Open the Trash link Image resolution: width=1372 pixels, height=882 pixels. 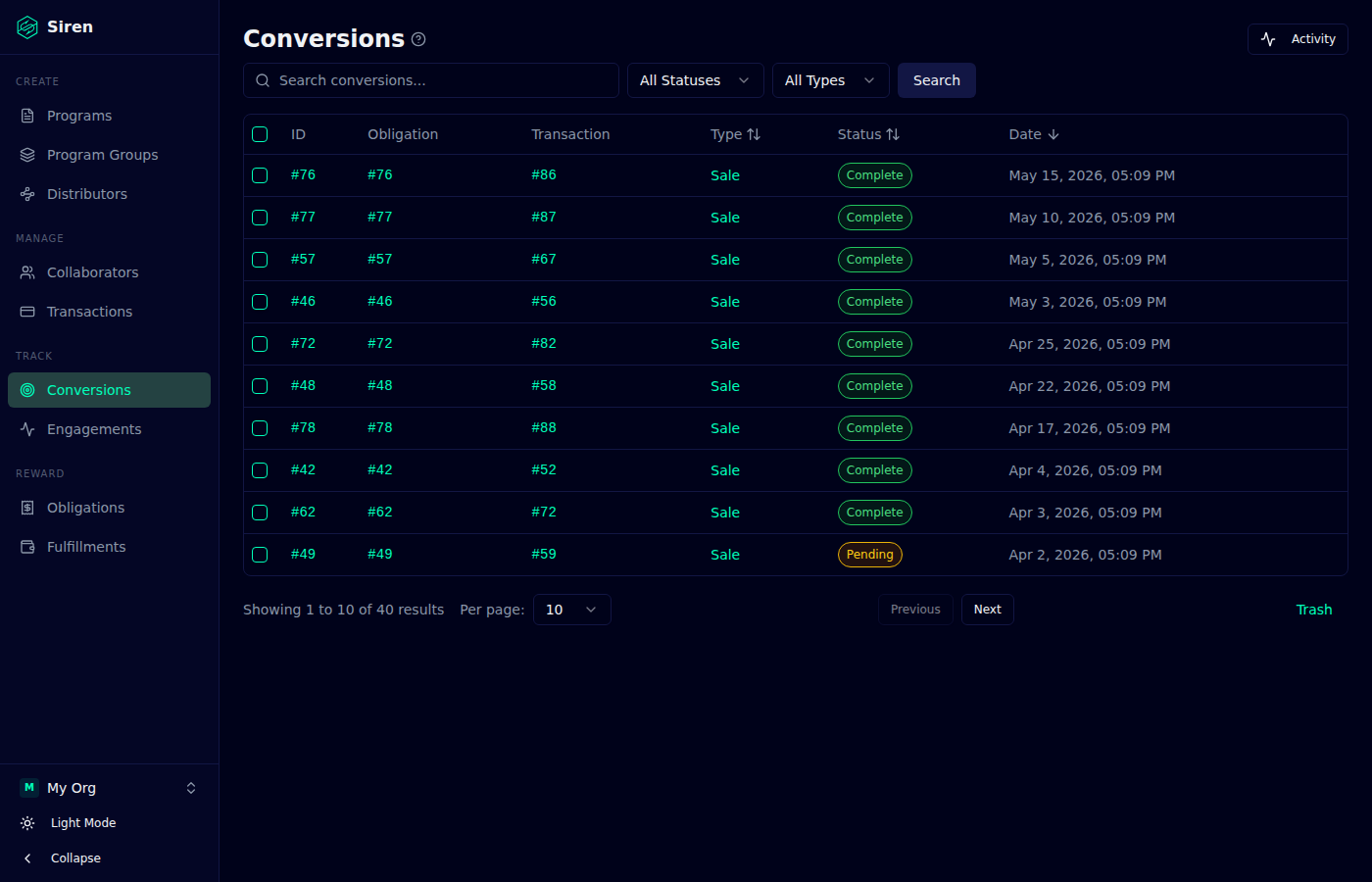pyautogui.click(x=1314, y=610)
